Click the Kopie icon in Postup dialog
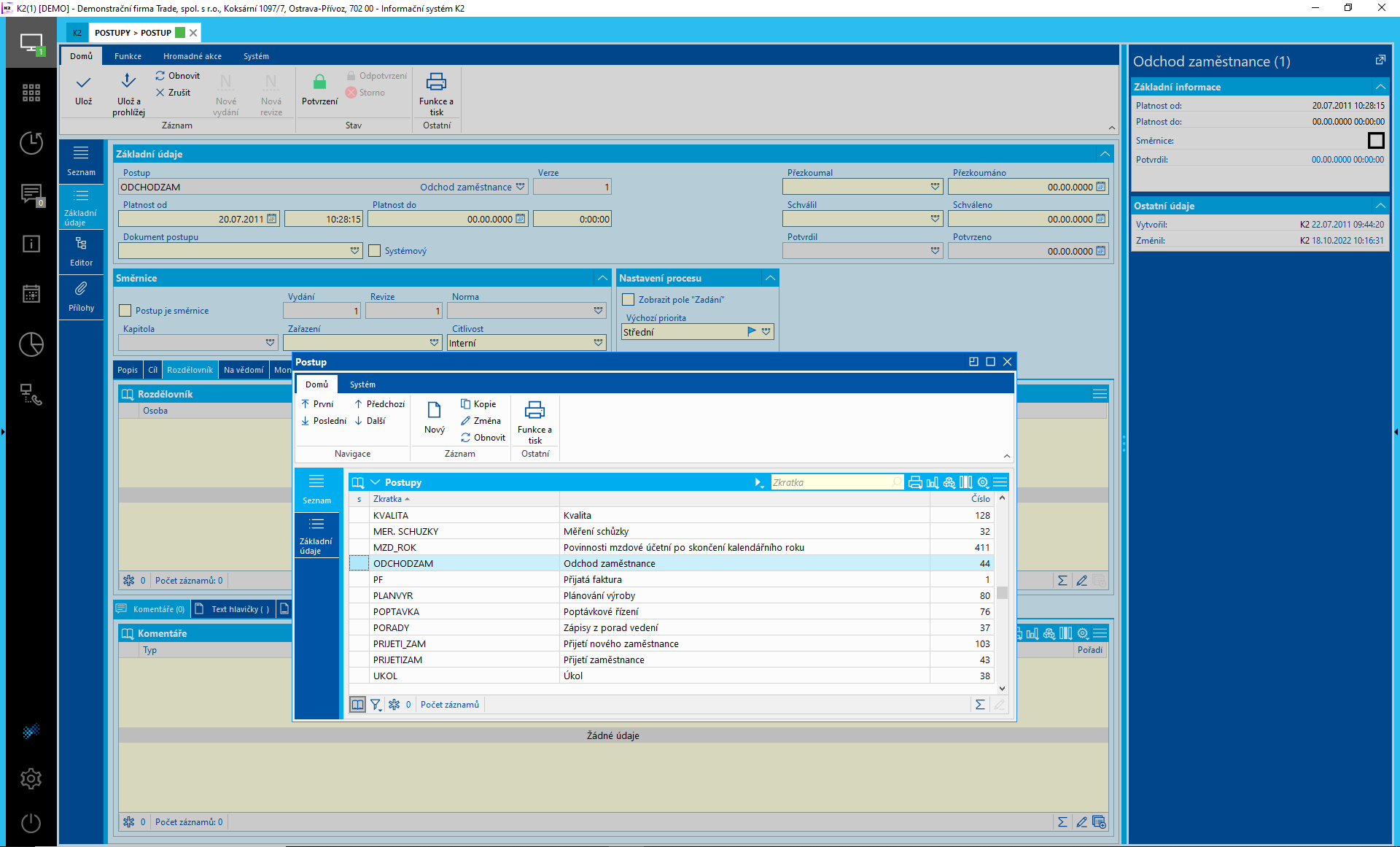Image resolution: width=1400 pixels, height=847 pixels. (465, 404)
